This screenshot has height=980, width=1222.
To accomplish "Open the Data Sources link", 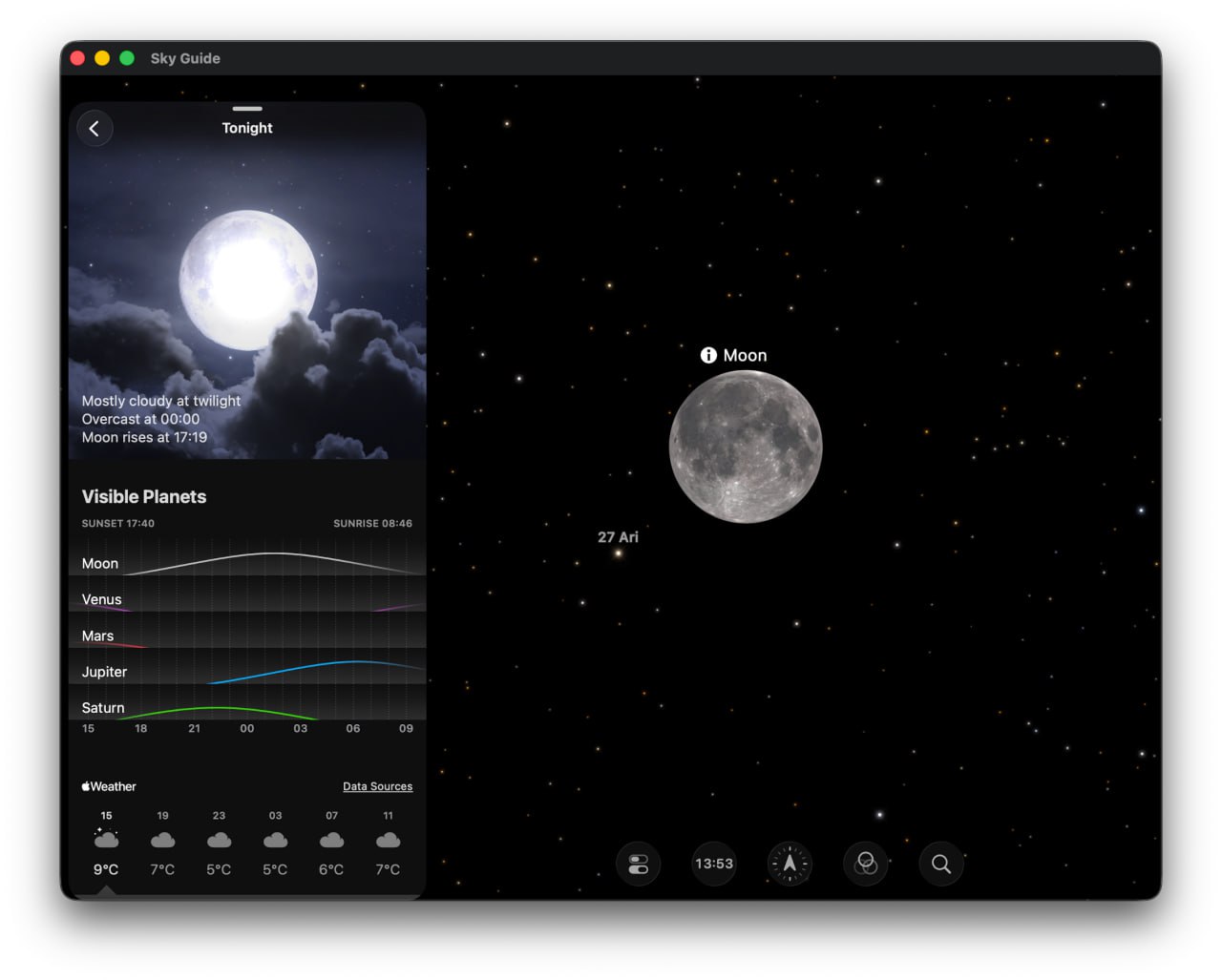I will point(377,786).
